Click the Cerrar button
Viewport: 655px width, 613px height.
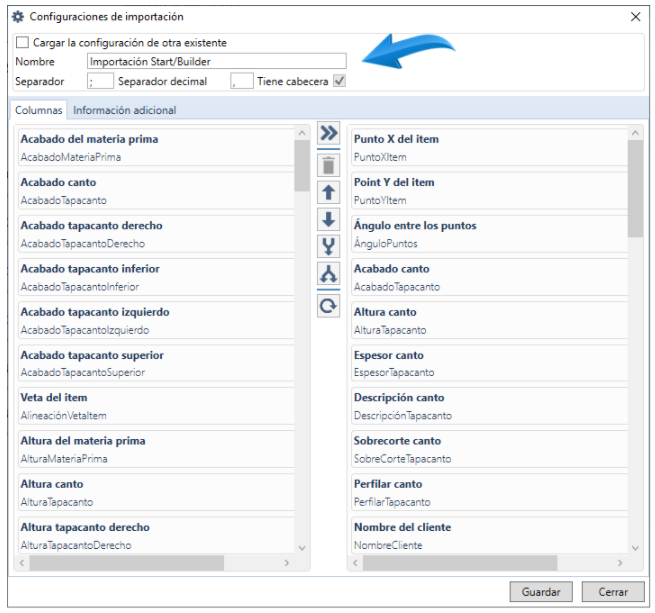[x=613, y=592]
